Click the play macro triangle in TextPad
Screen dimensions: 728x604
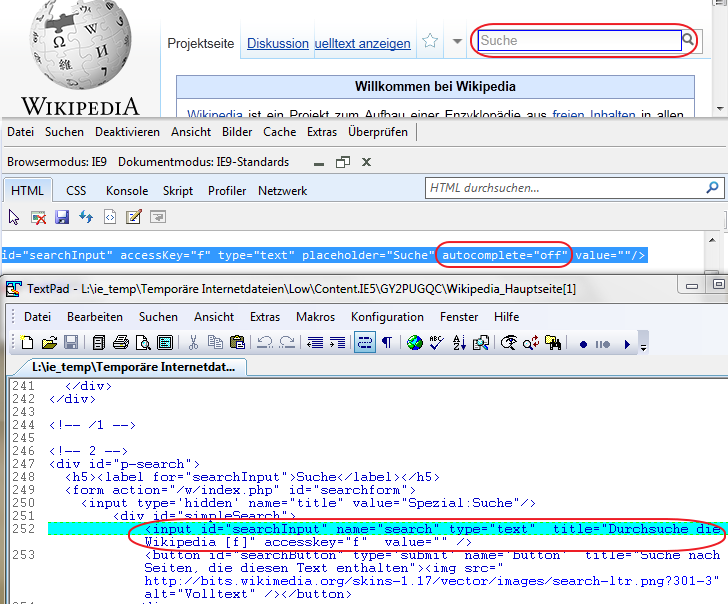(x=627, y=344)
